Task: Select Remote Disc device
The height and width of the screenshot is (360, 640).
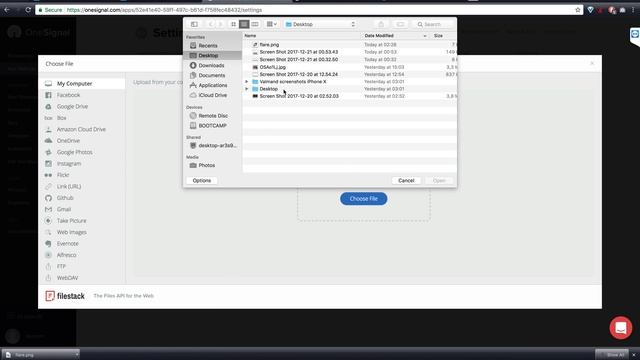Action: coord(212,116)
